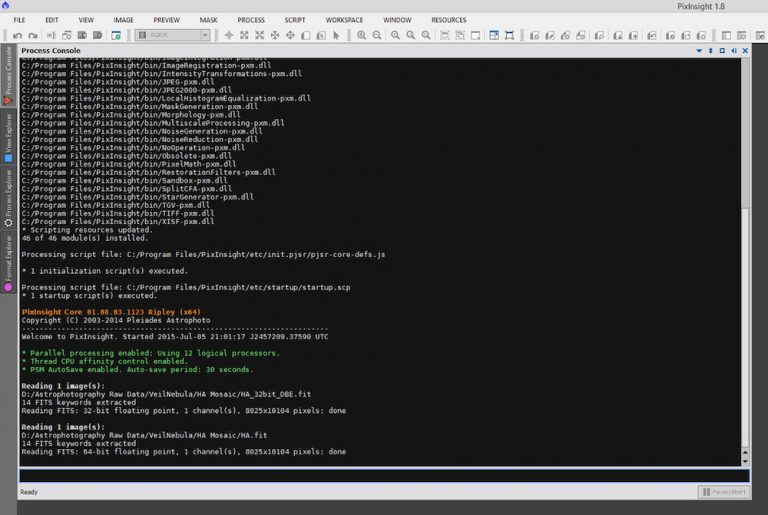Click the Redo arrow in the toolbar
Viewport: 768px width, 515px height.
[x=33, y=35]
